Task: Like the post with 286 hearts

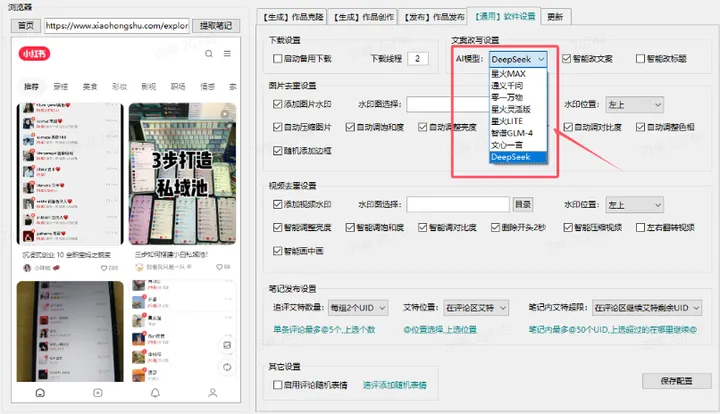Action: point(104,268)
